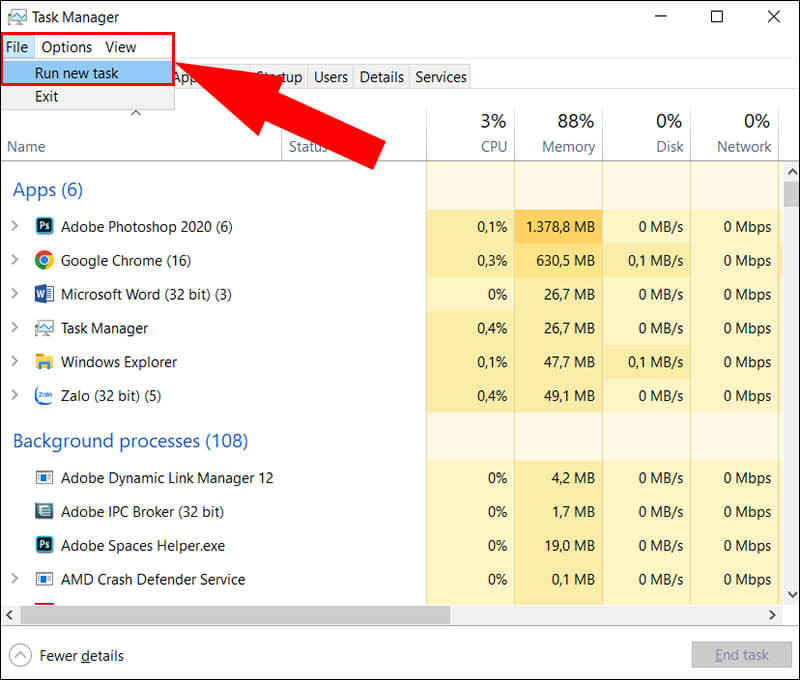Click the horizontal scrollbar thumb
Image resolution: width=800 pixels, height=680 pixels.
[235, 615]
